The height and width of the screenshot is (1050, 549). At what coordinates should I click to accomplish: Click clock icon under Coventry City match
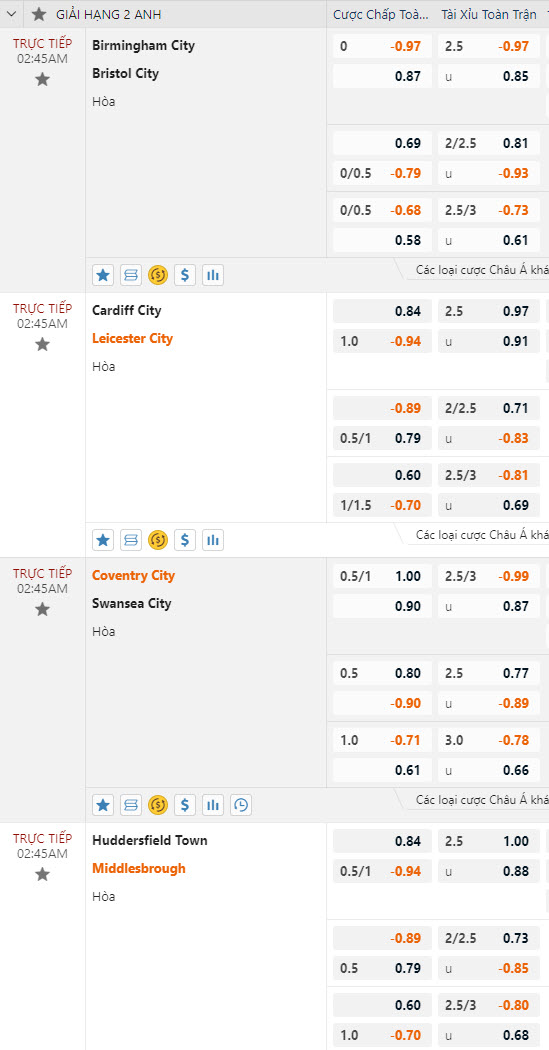[241, 805]
